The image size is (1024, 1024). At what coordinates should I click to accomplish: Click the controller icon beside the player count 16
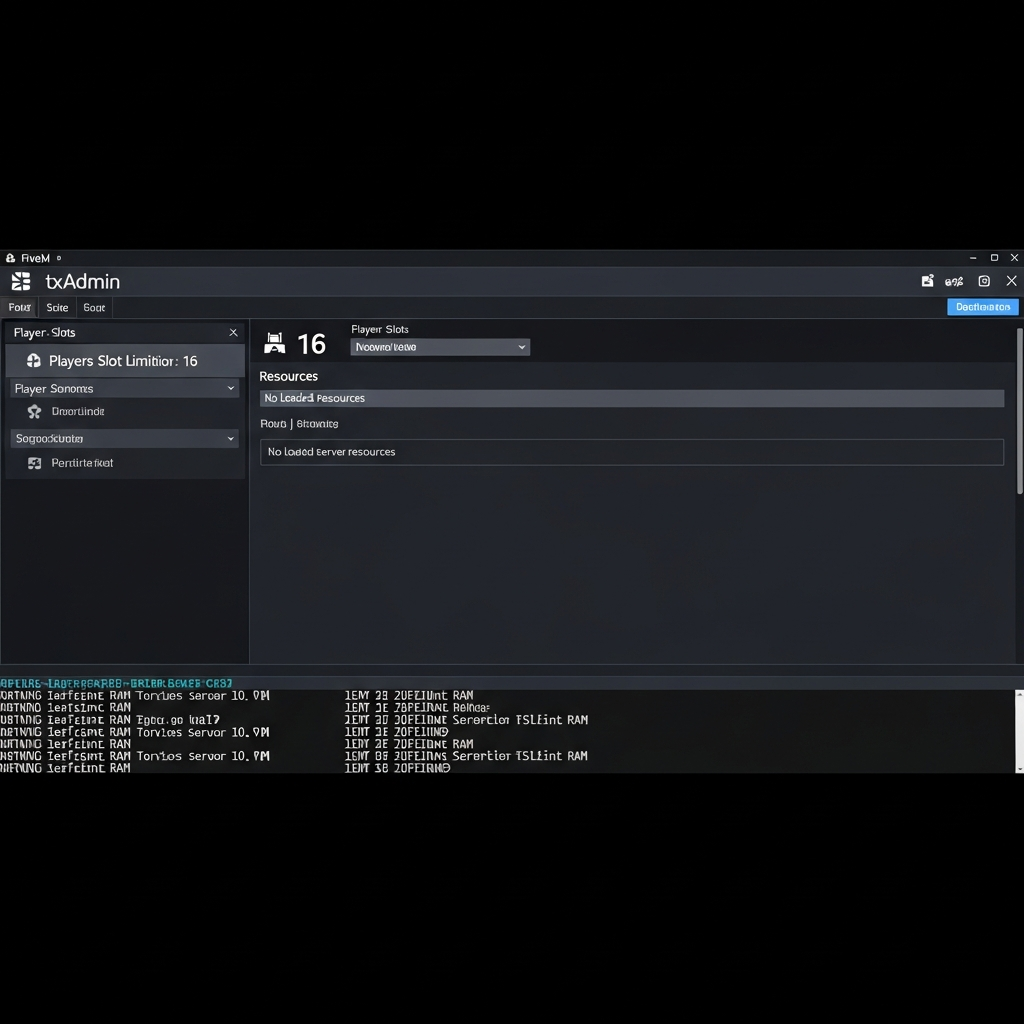click(275, 343)
